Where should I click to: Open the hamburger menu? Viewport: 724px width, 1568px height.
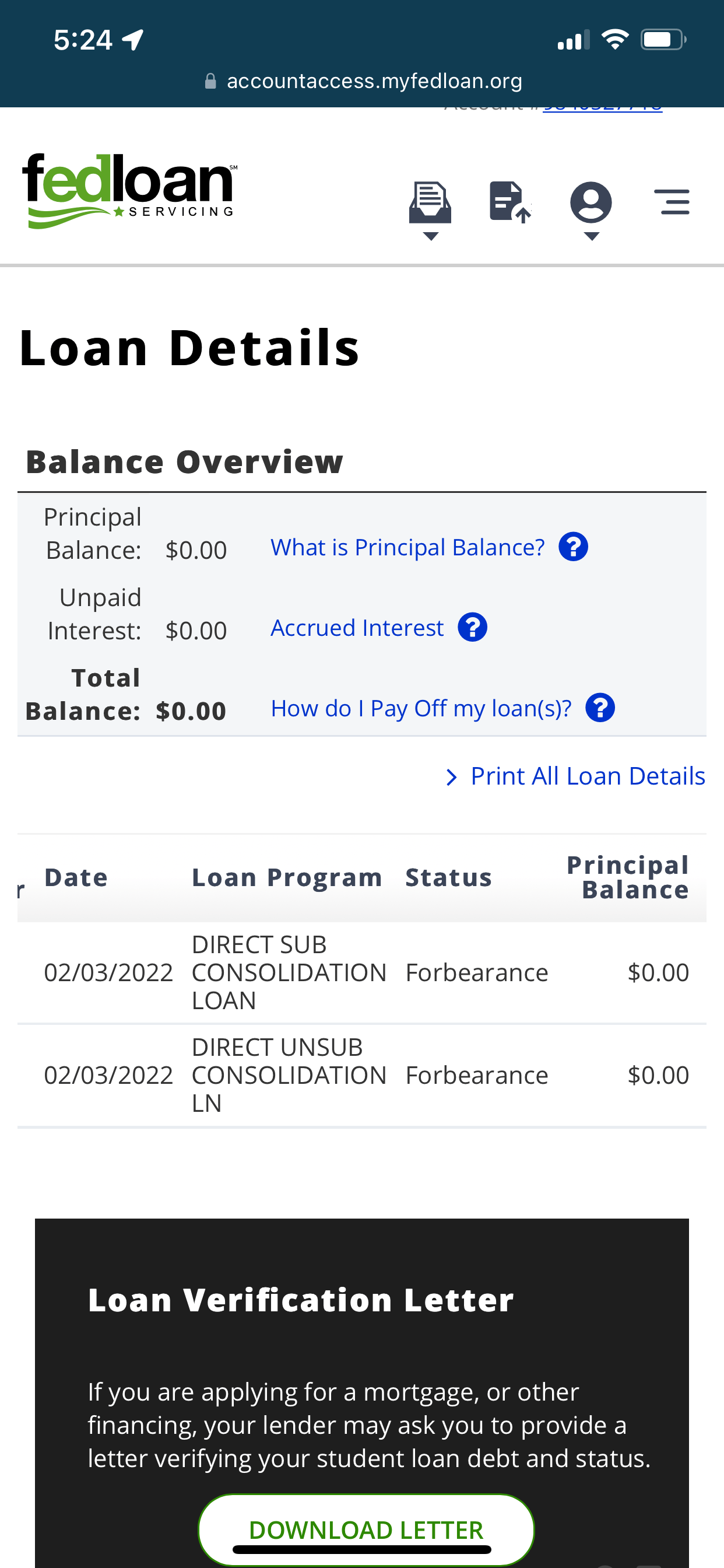[672, 202]
